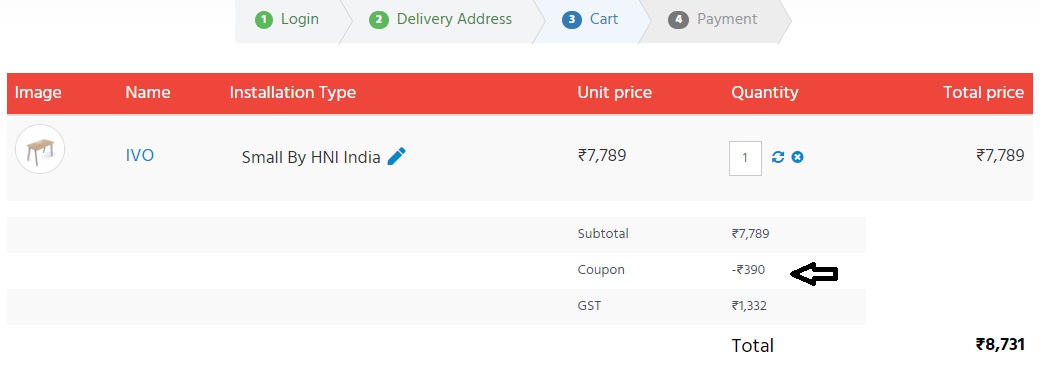Click the Unit price column header
1040x389 pixels.
click(614, 92)
